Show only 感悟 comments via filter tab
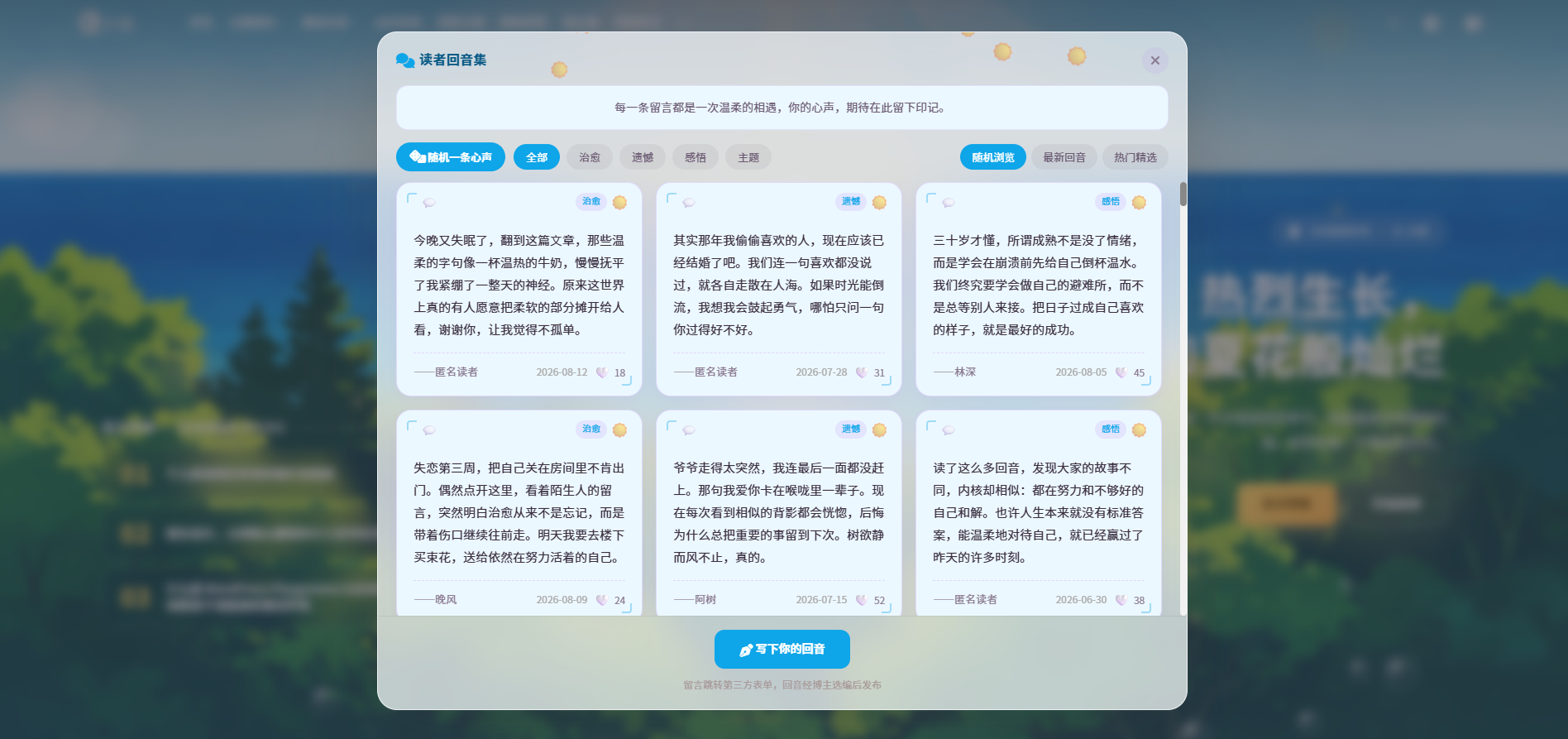Screen dimensions: 1568x739 tap(696, 157)
